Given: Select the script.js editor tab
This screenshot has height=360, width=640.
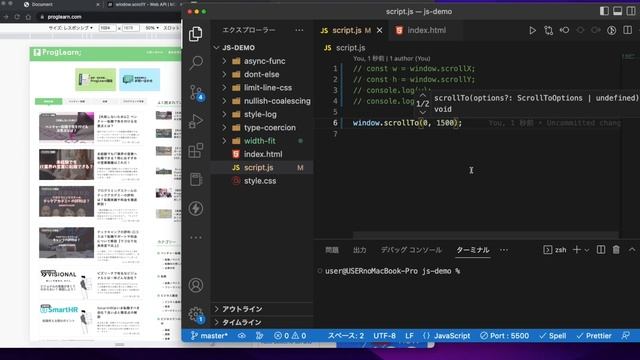Looking at the screenshot, I should 346,30.
